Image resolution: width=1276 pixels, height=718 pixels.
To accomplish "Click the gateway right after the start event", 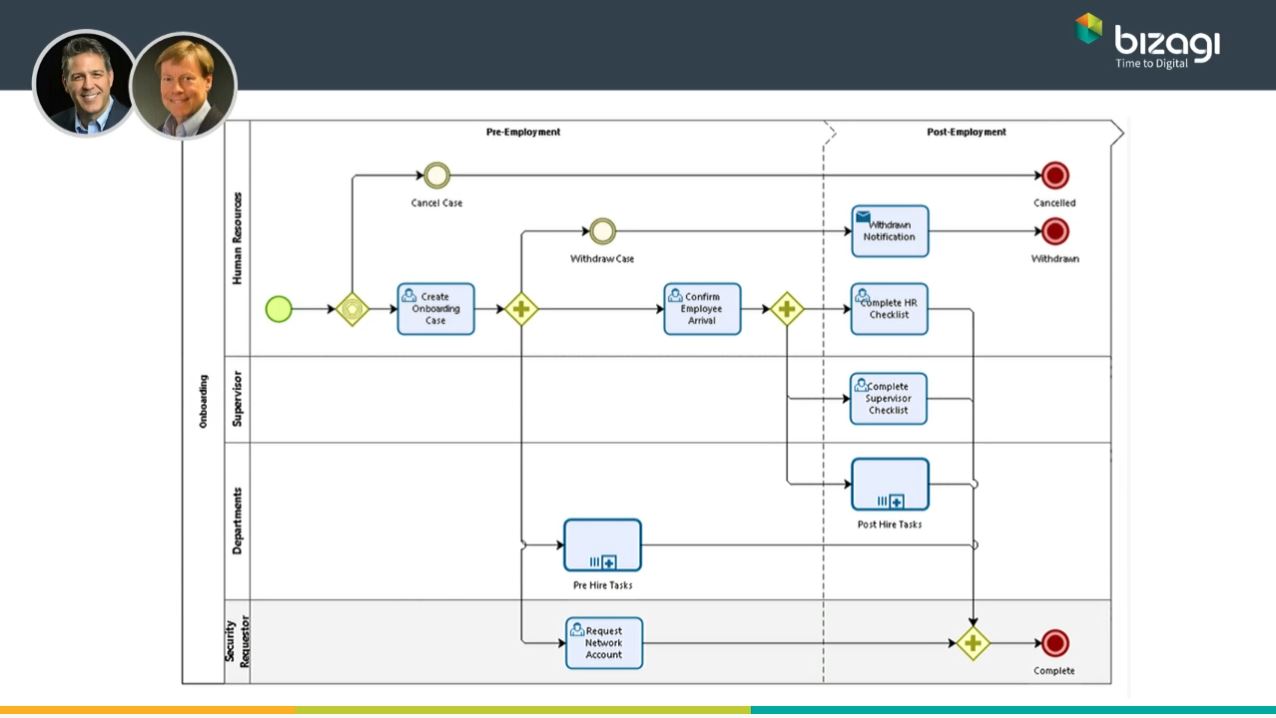I will tap(352, 310).
